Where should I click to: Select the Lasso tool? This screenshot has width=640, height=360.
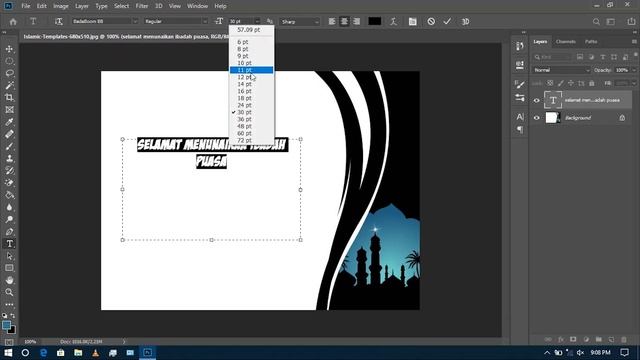tap(9, 73)
